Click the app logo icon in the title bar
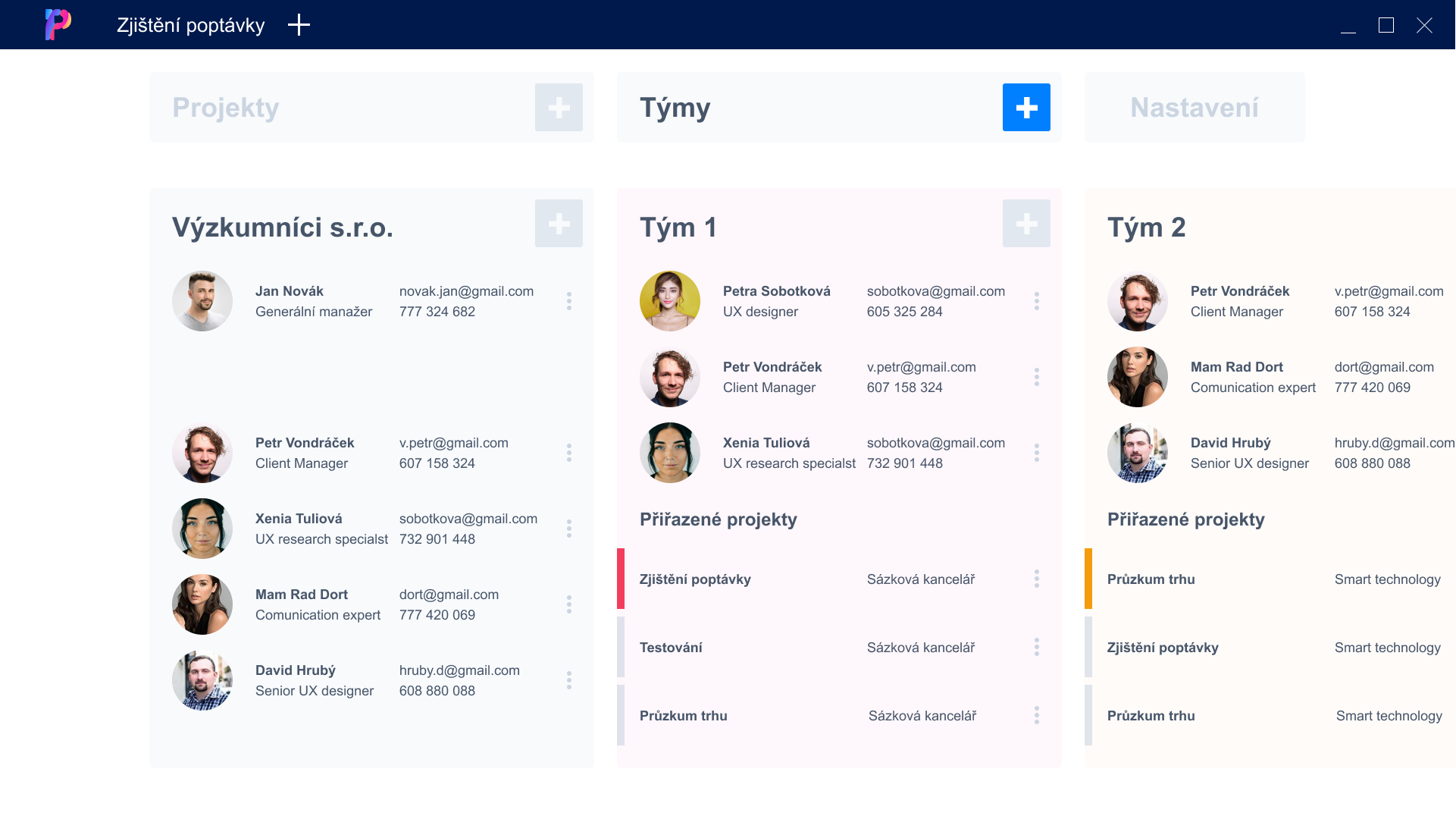This screenshot has width=1456, height=819. tap(58, 25)
